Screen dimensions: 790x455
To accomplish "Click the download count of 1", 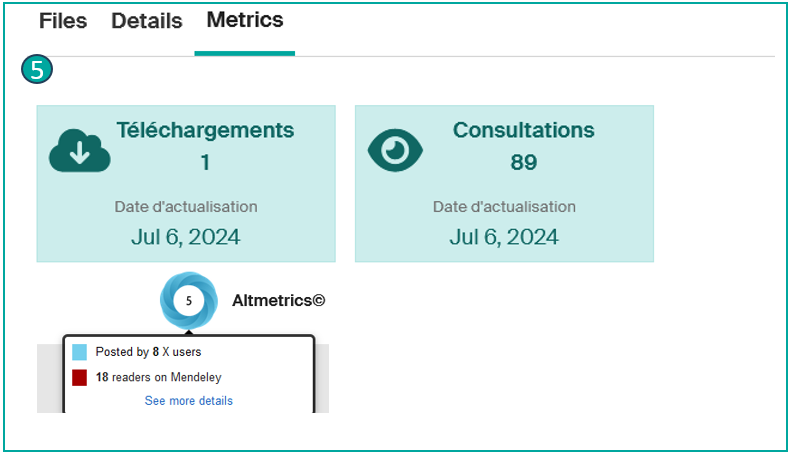I will 205,162.
